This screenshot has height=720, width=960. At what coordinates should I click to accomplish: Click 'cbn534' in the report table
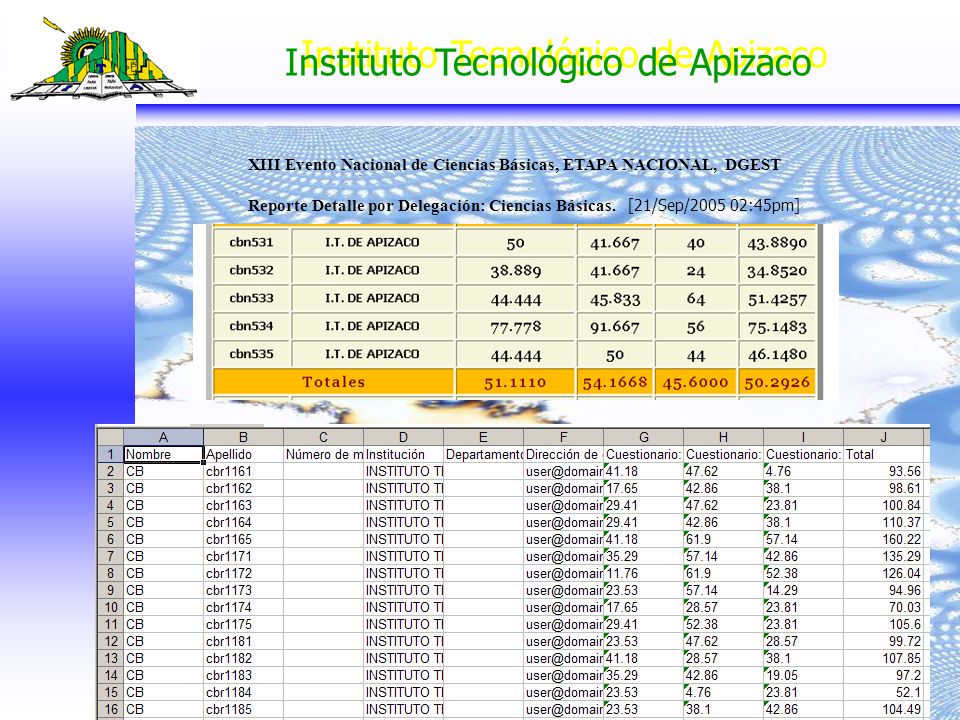coord(251,326)
